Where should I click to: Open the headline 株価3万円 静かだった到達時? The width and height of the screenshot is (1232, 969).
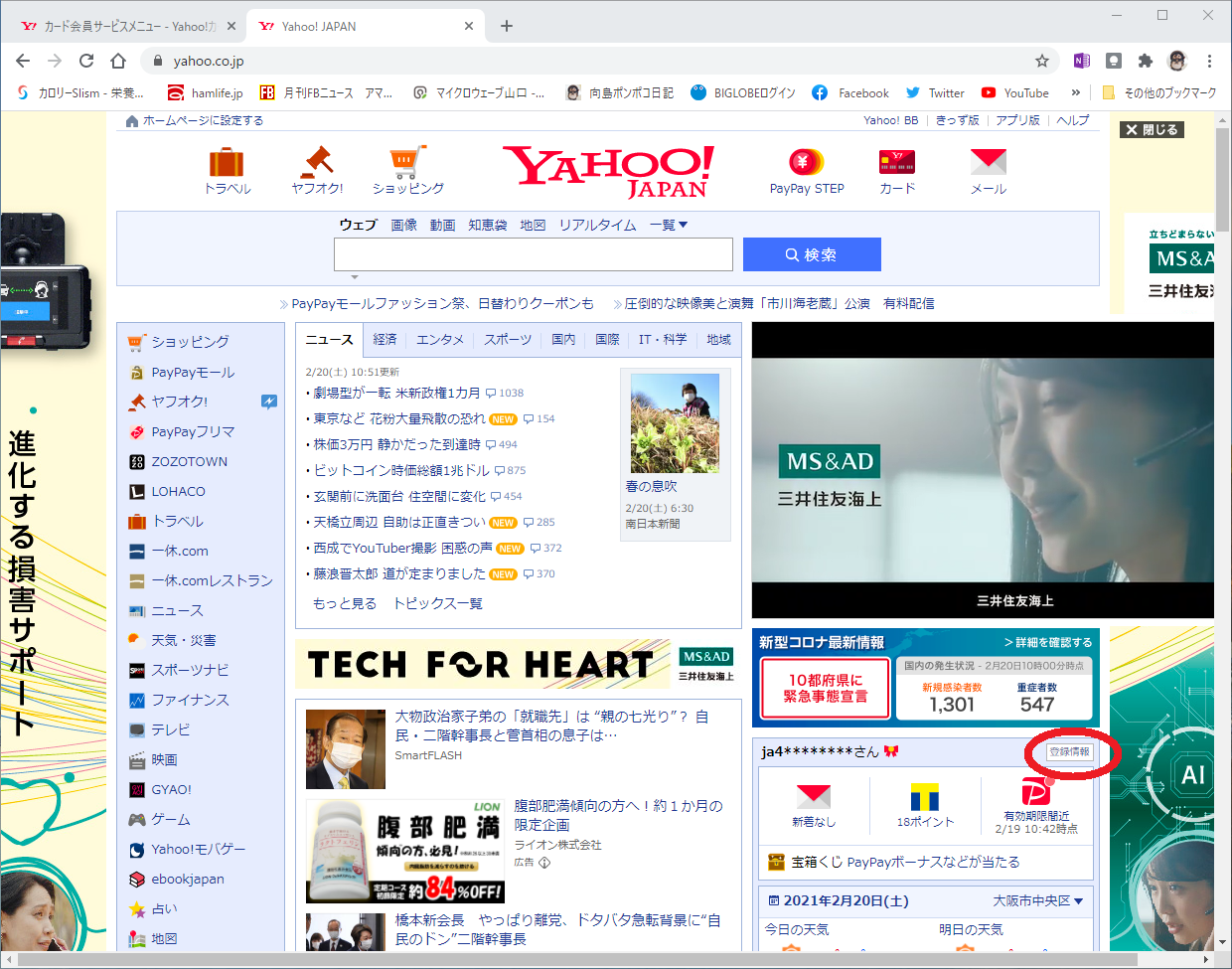point(396,444)
